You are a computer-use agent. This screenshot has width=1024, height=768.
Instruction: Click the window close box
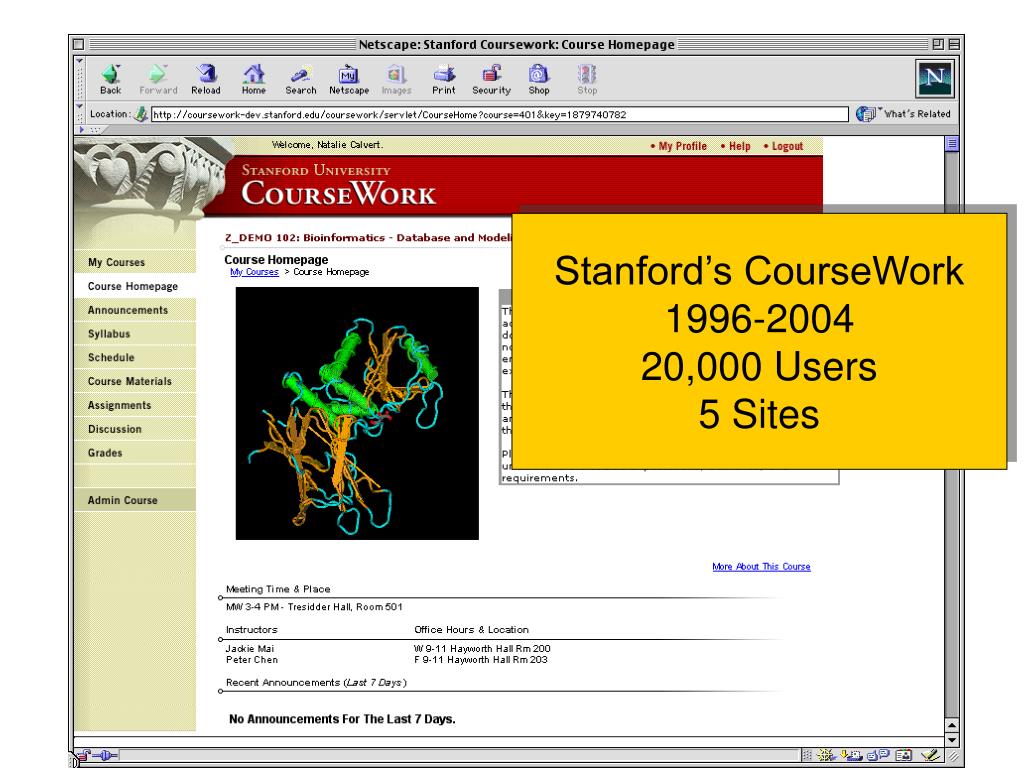click(78, 44)
